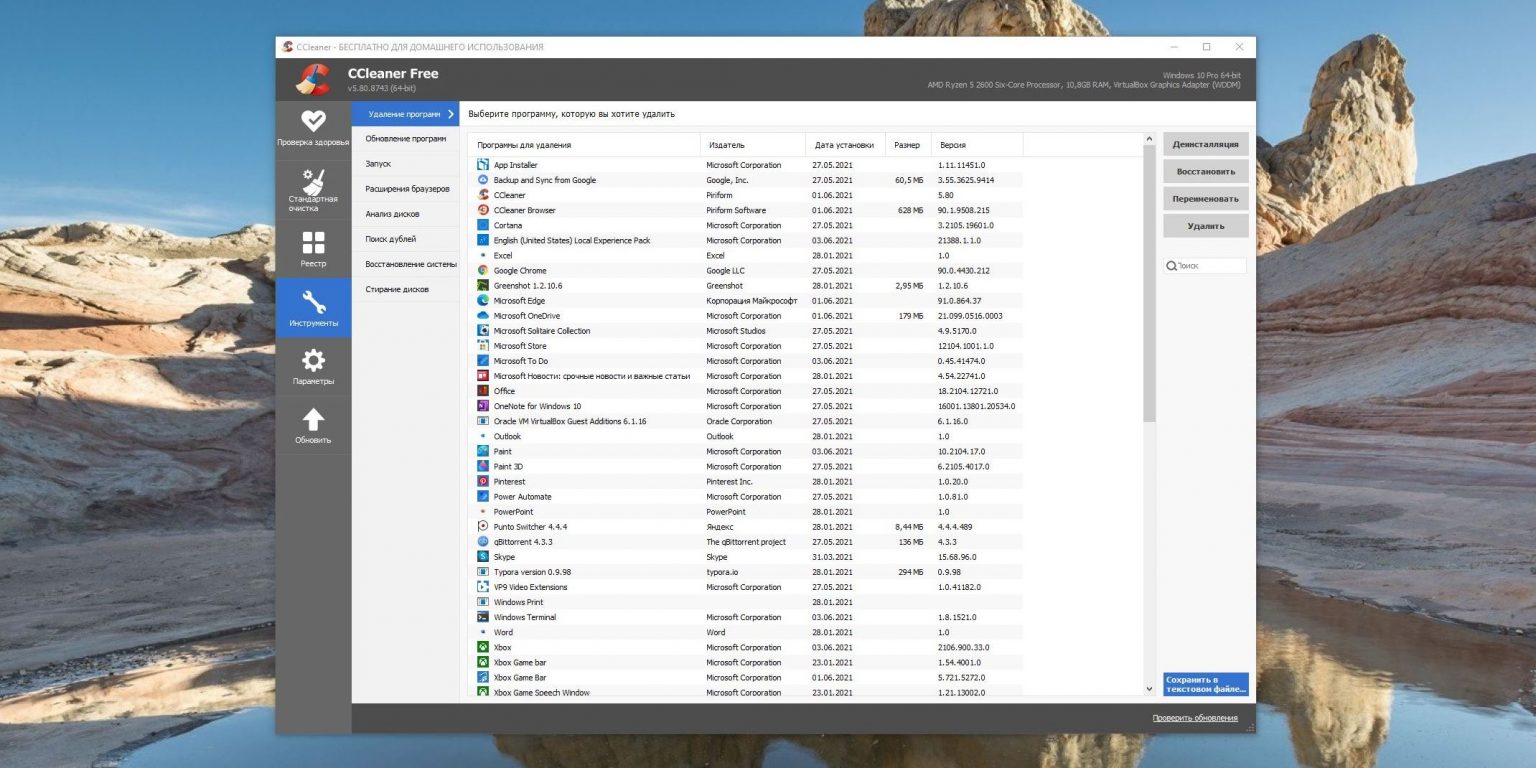Viewport: 1536px width, 768px height.
Task: Select the Microsoft Новости row
Action: click(x=746, y=376)
